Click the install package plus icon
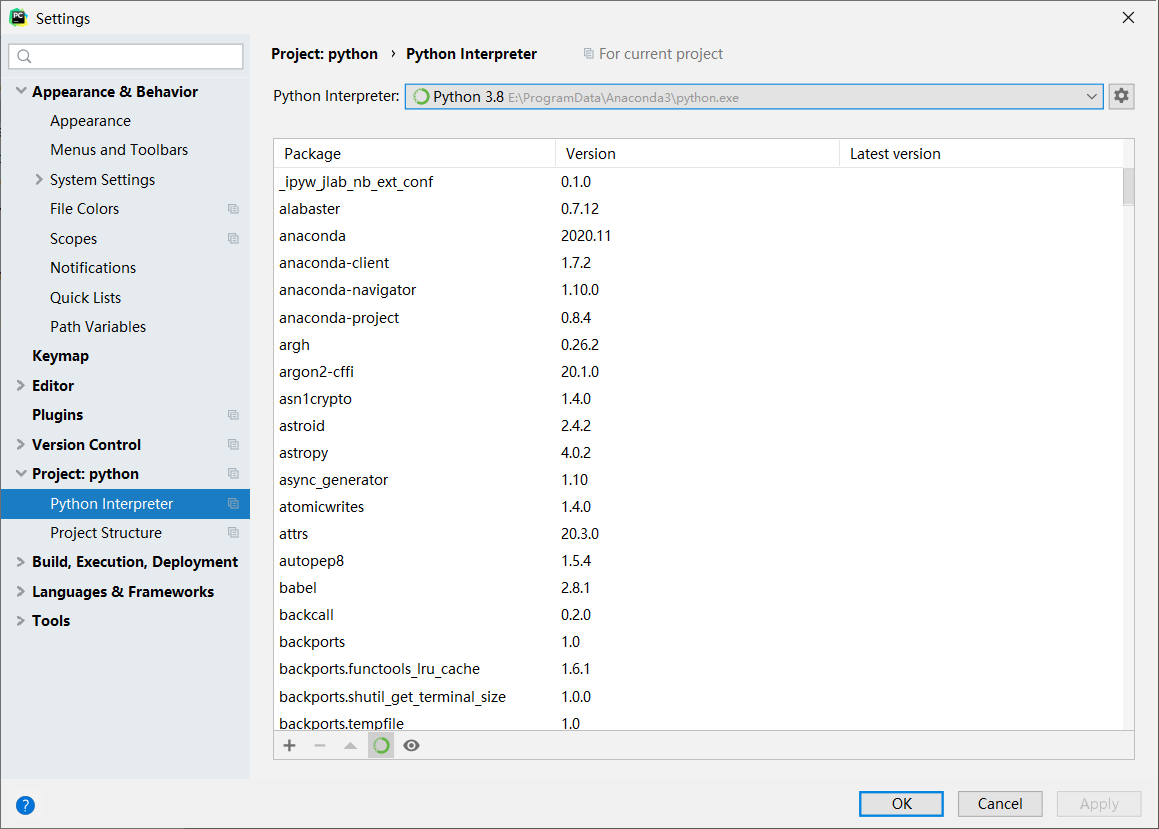 click(290, 746)
